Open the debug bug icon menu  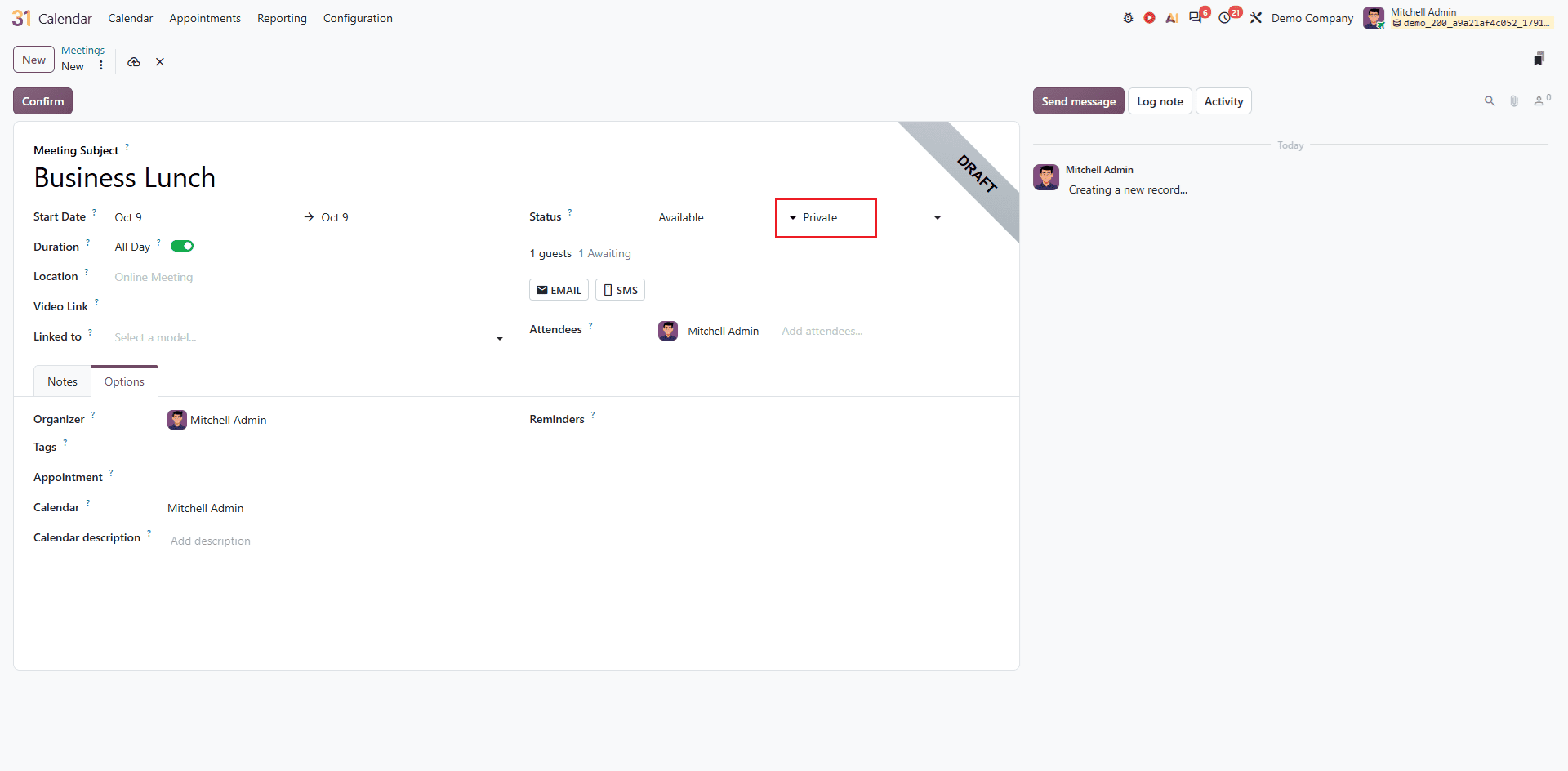pyautogui.click(x=1128, y=18)
